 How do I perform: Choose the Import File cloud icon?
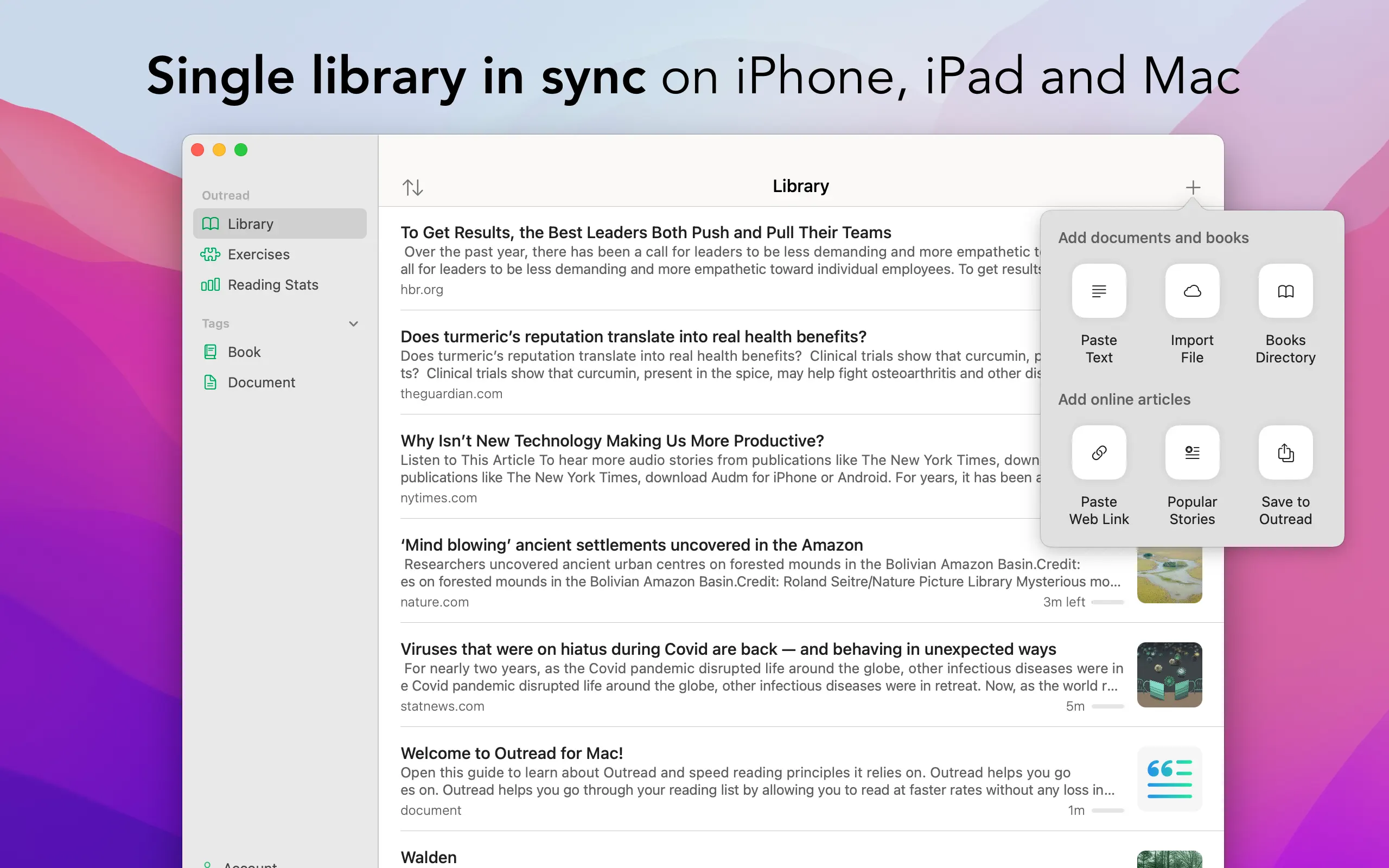coord(1192,291)
